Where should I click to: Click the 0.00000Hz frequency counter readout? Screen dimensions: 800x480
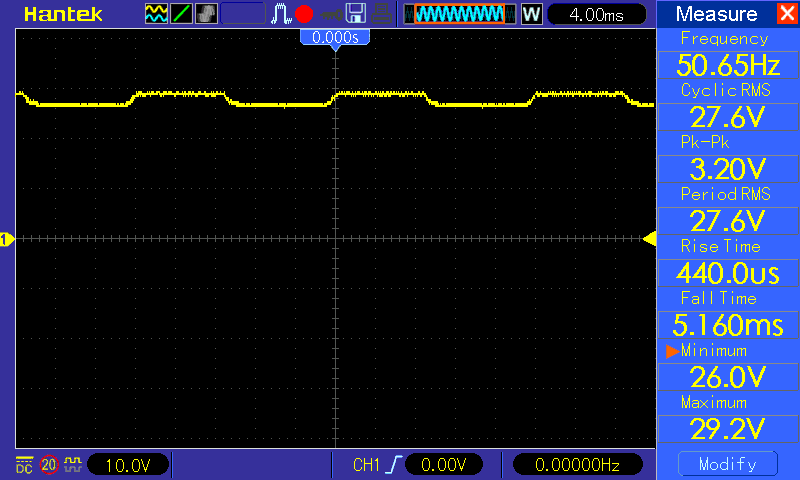coord(577,465)
